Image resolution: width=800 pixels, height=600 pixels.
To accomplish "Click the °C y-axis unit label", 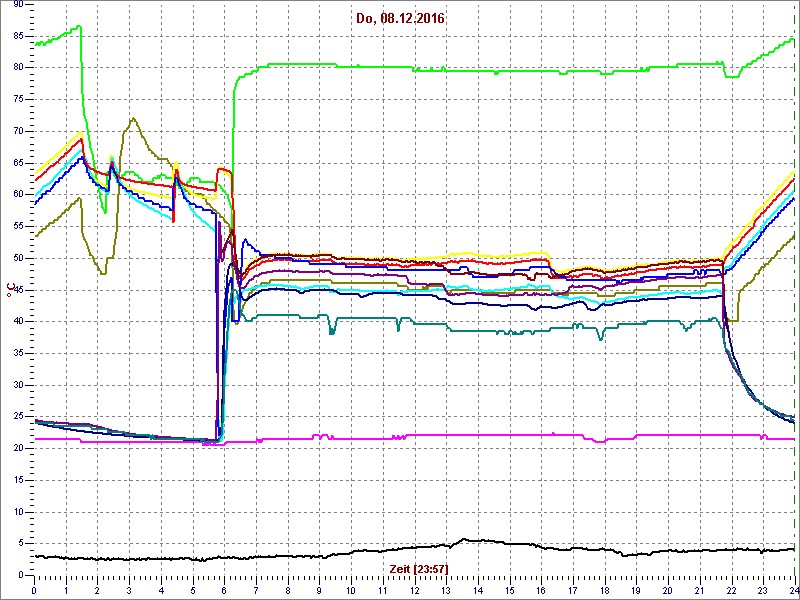I will click(10, 290).
